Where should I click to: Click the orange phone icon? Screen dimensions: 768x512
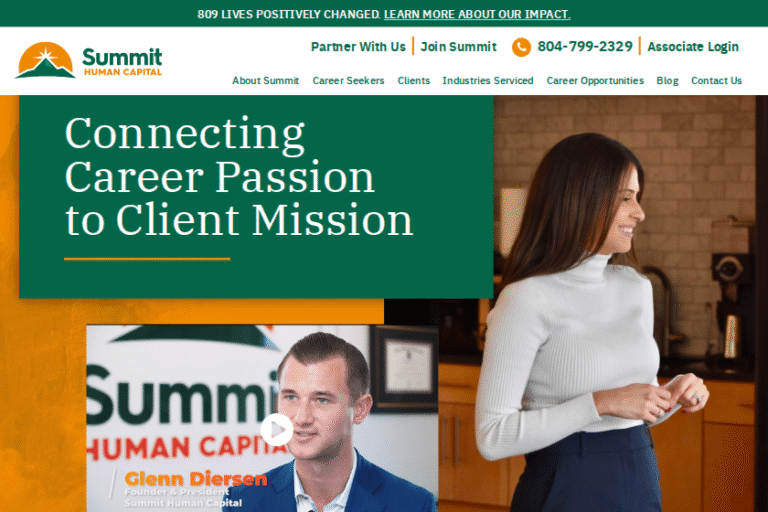(521, 47)
